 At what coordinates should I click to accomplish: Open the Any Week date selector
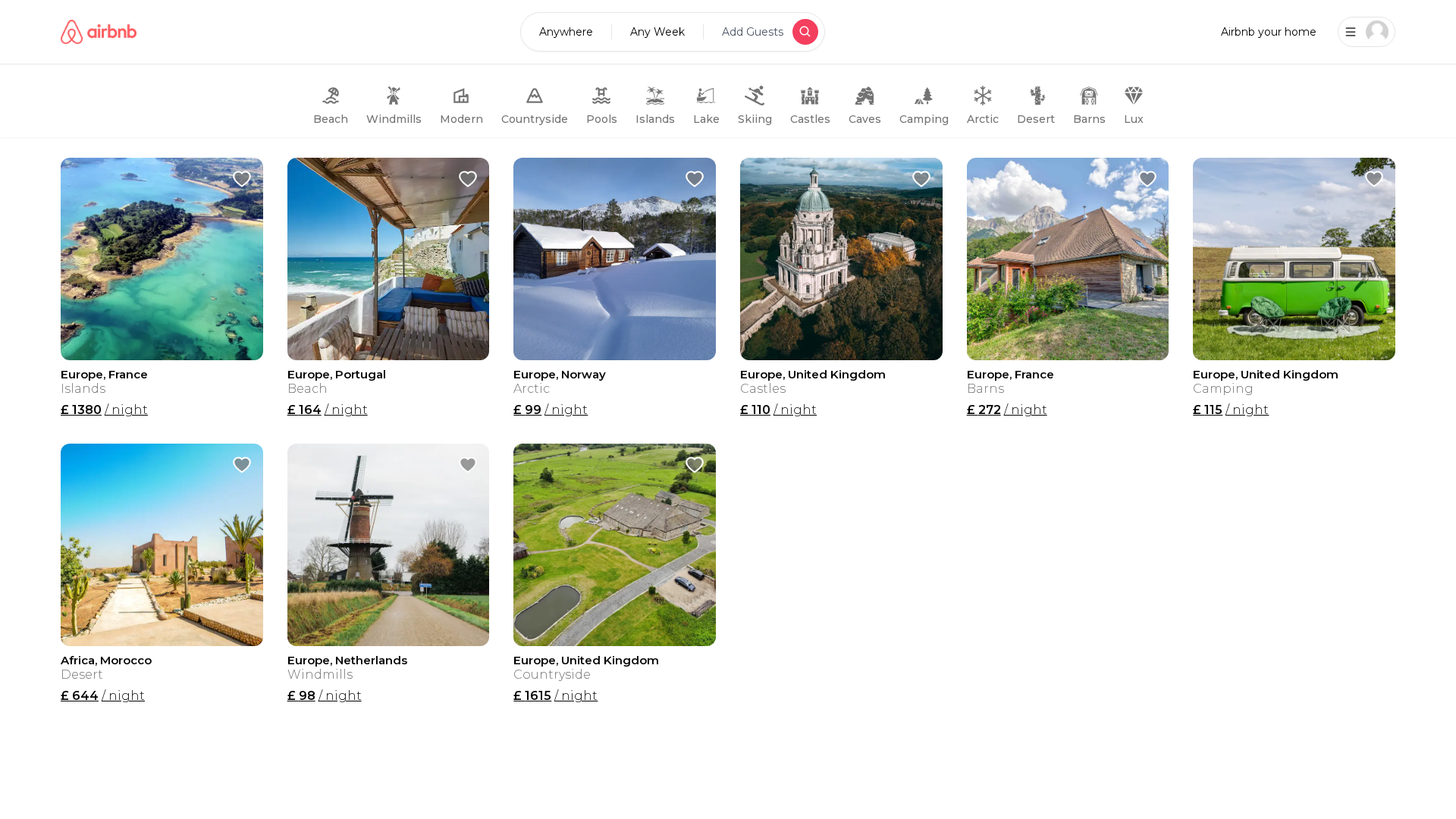click(x=657, y=32)
